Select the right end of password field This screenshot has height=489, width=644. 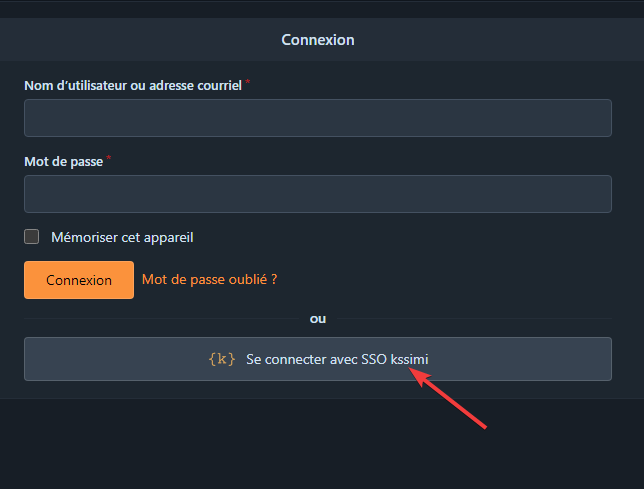(x=600, y=194)
